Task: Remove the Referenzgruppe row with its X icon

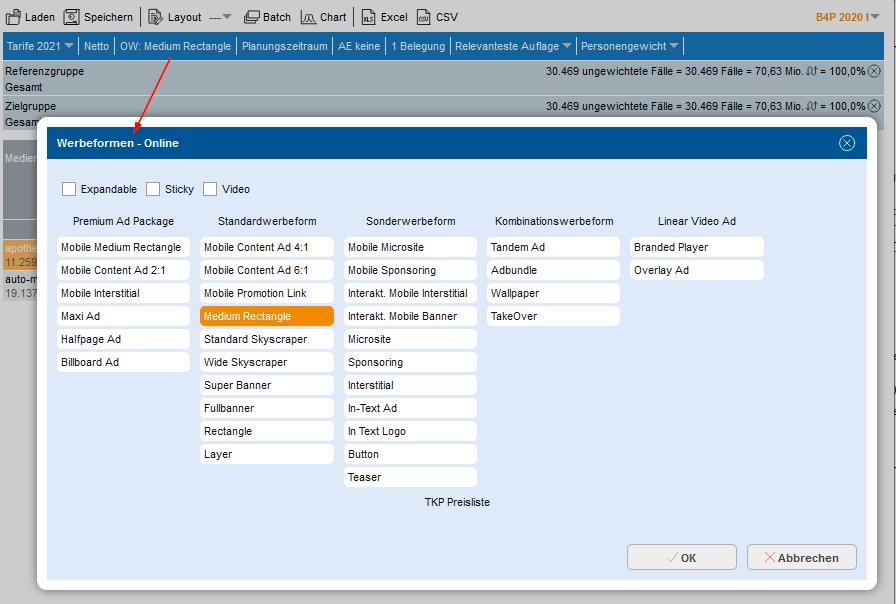Action: [874, 71]
